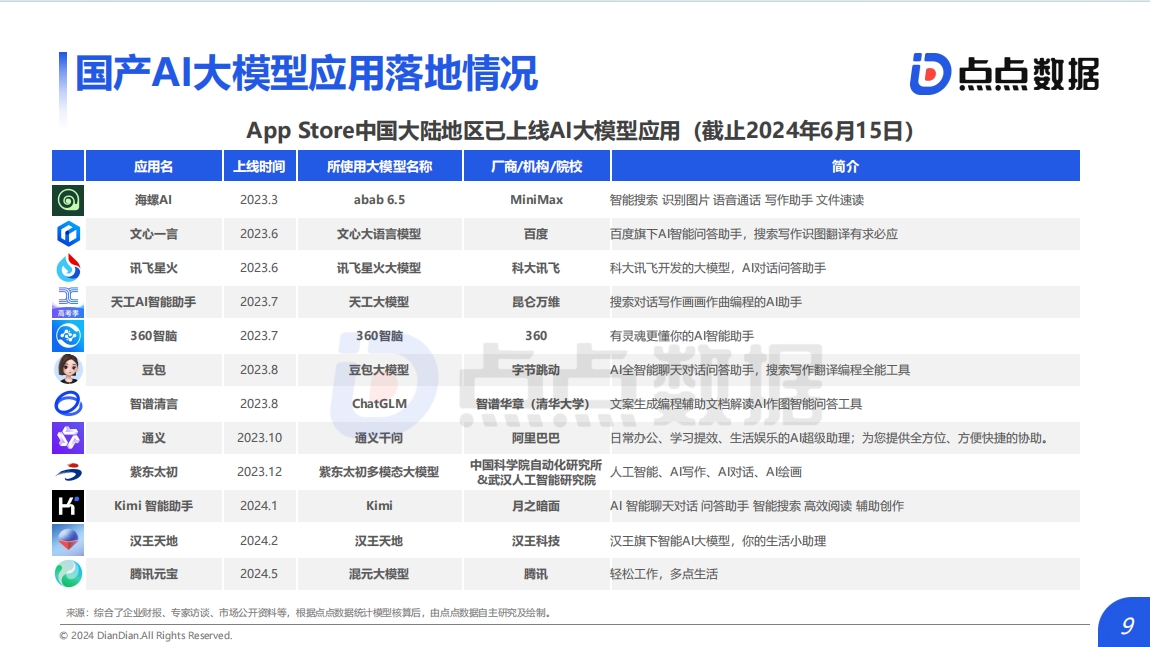
Task: Click the 轻松工作，多点生活 description
Action: click(x=664, y=574)
